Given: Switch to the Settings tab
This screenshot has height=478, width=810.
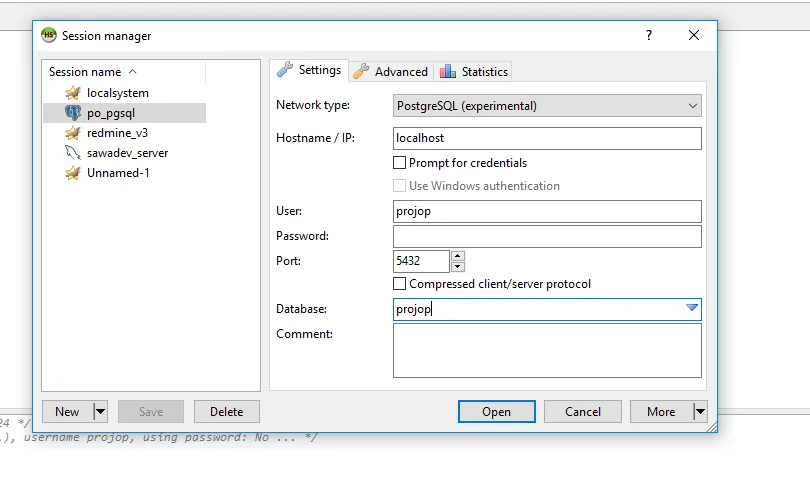Looking at the screenshot, I should (x=309, y=70).
